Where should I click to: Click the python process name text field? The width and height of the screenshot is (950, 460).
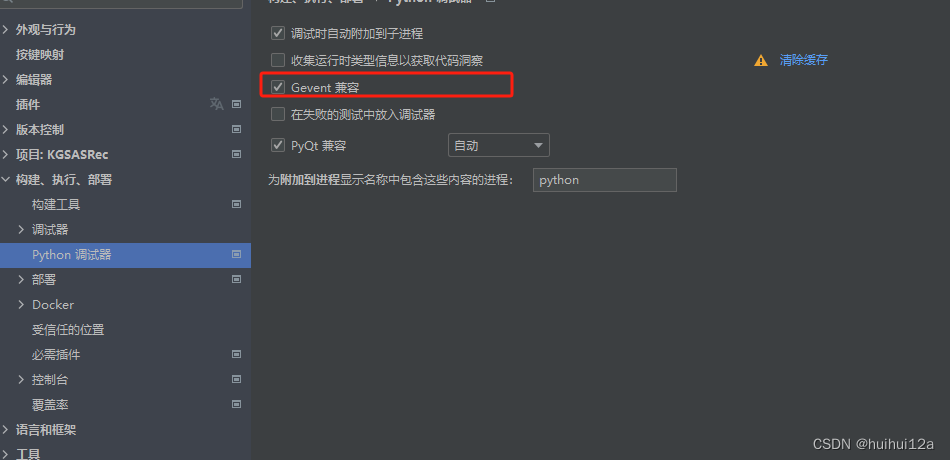pos(605,180)
